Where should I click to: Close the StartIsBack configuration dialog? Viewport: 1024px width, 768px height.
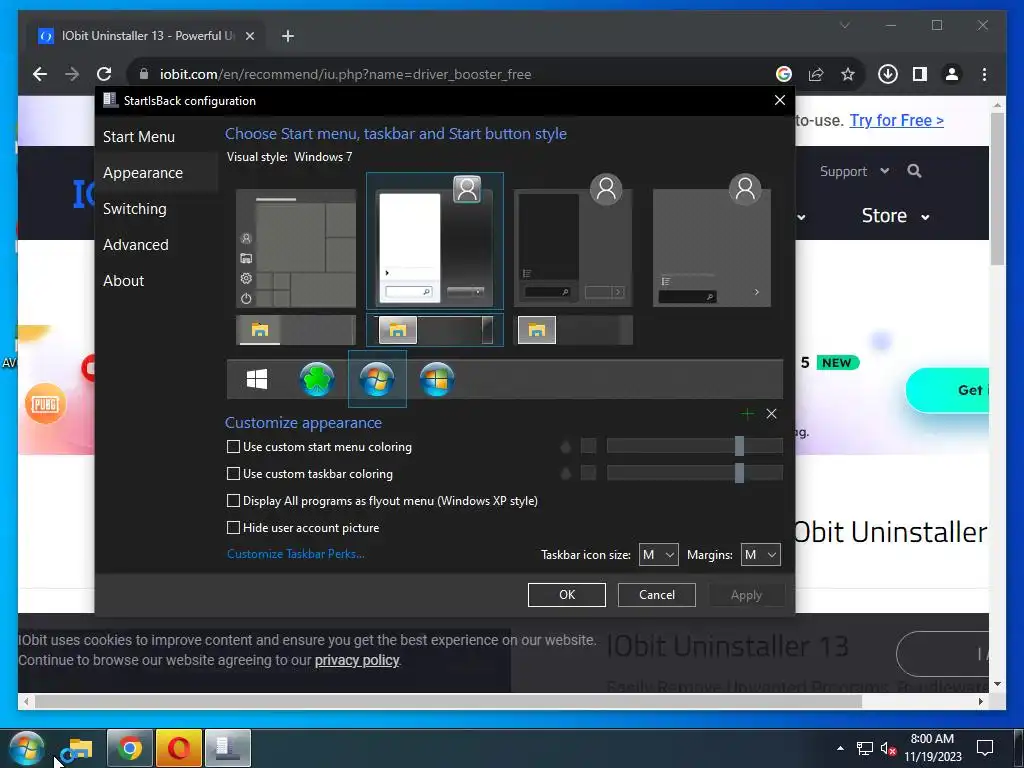(780, 101)
